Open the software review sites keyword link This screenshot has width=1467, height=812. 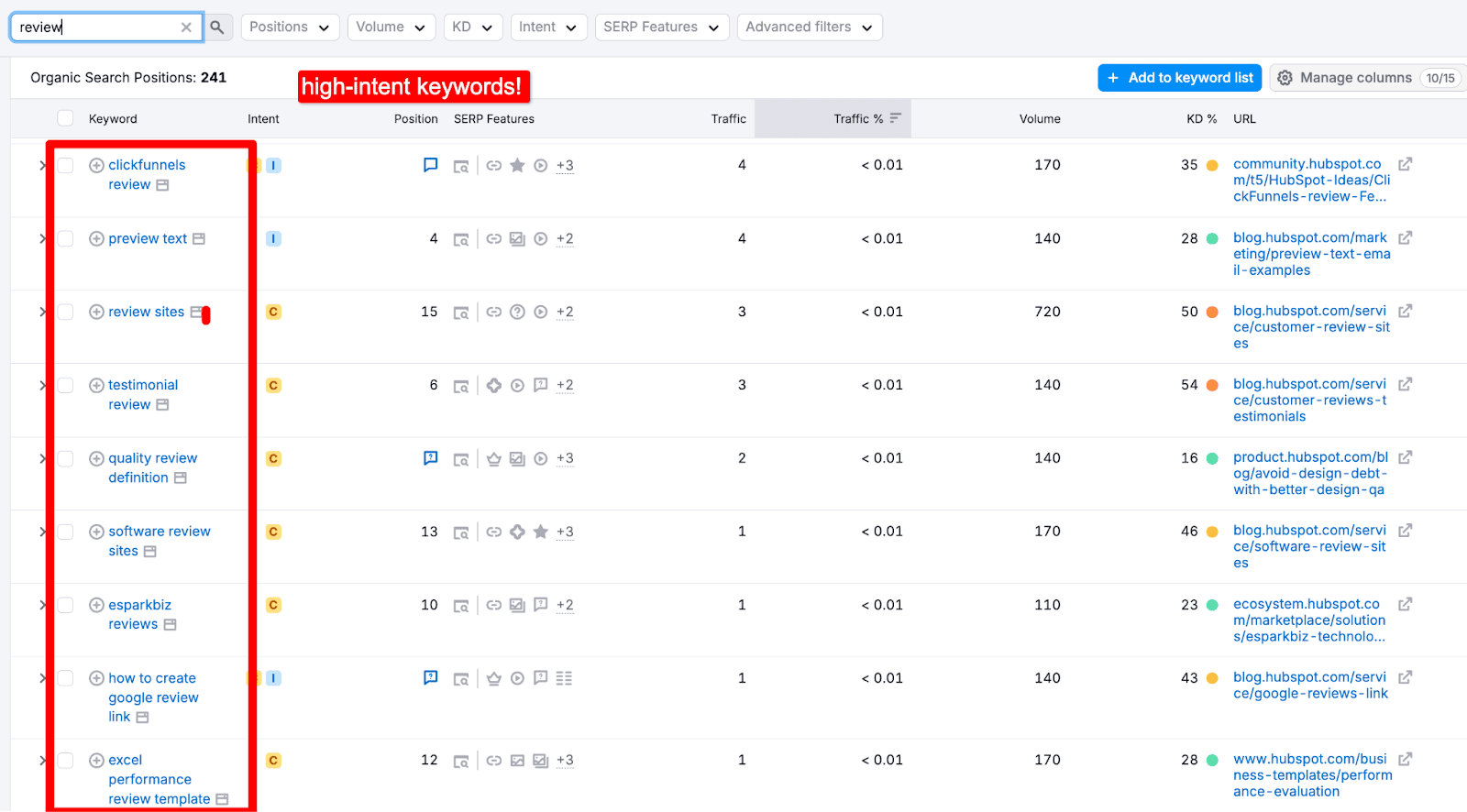(159, 542)
